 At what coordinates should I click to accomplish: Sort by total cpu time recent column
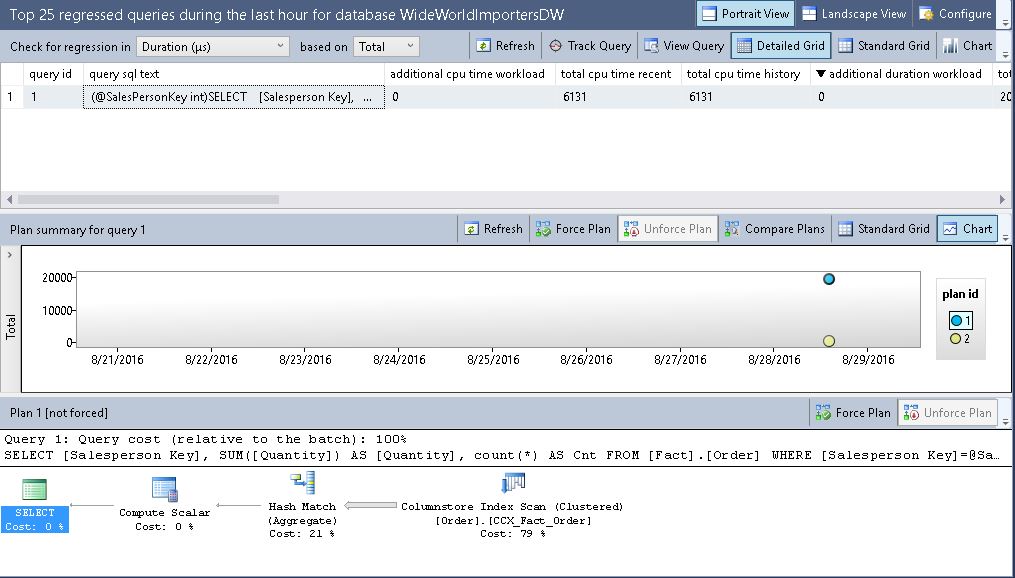tap(618, 74)
